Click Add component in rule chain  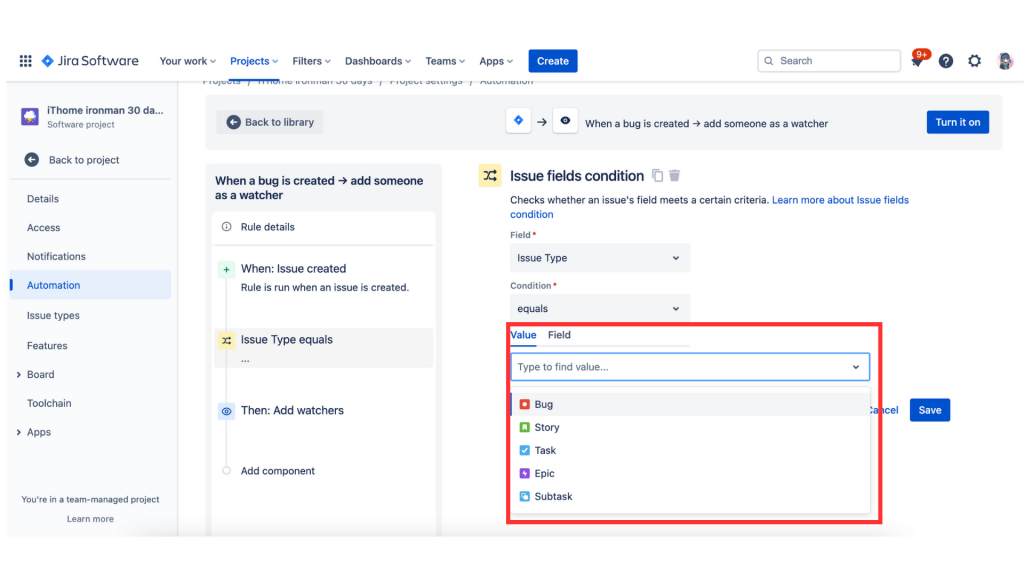(277, 471)
